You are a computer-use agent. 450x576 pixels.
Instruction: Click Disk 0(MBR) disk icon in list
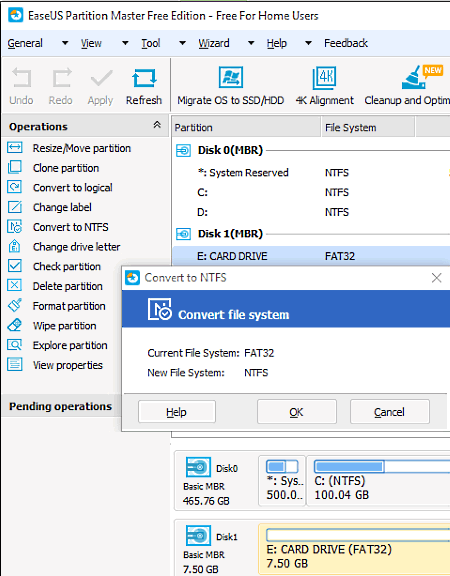point(183,150)
